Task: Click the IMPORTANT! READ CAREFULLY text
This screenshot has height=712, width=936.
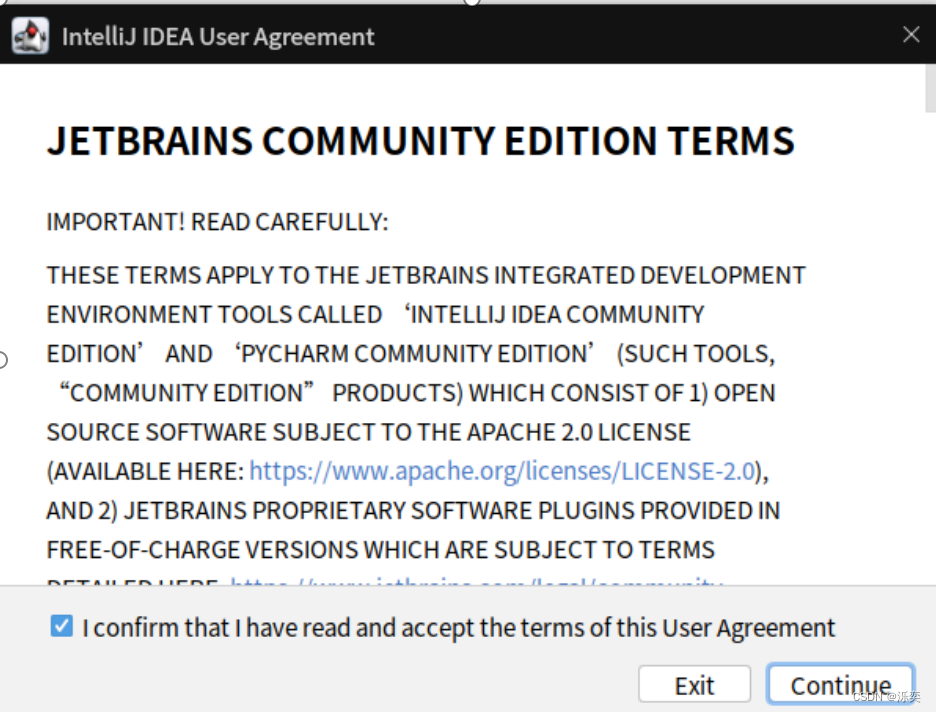Action: 217,222
